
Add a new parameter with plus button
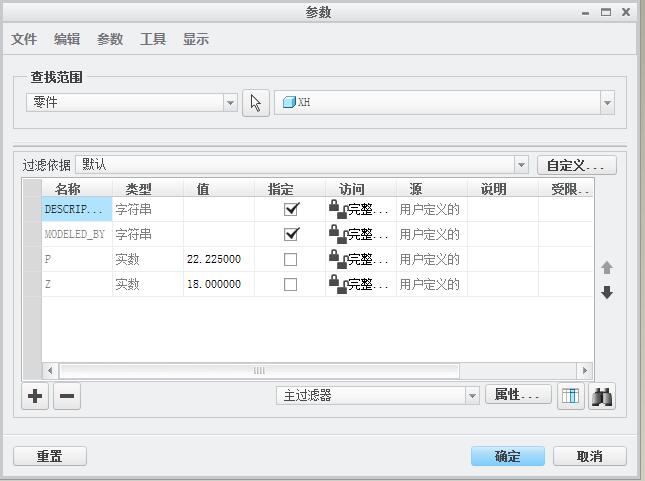click(35, 396)
